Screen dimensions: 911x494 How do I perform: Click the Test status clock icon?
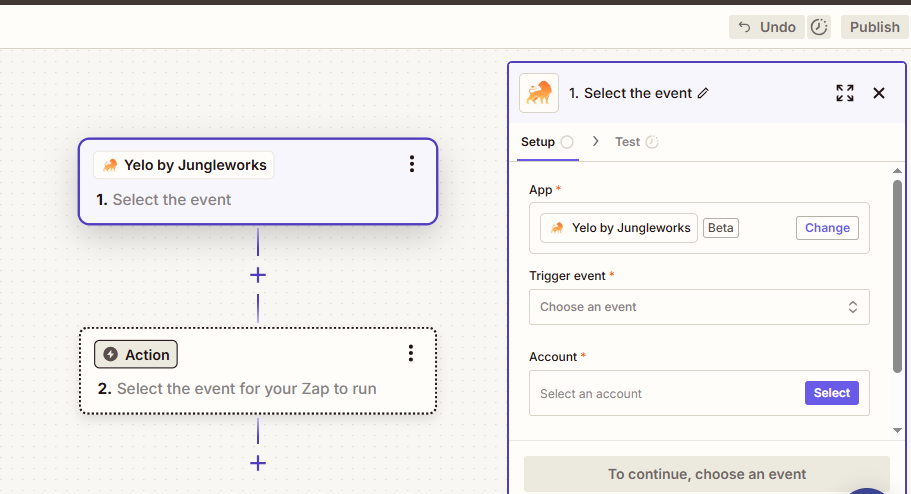point(652,142)
